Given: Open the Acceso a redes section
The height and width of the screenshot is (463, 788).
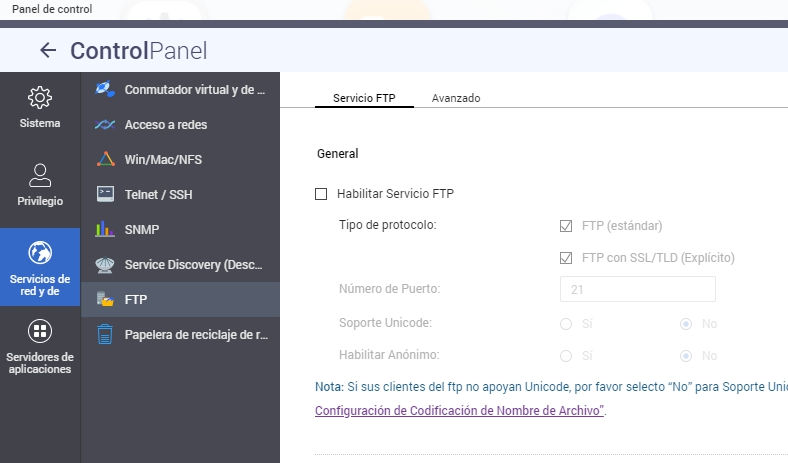Looking at the screenshot, I should (180, 125).
